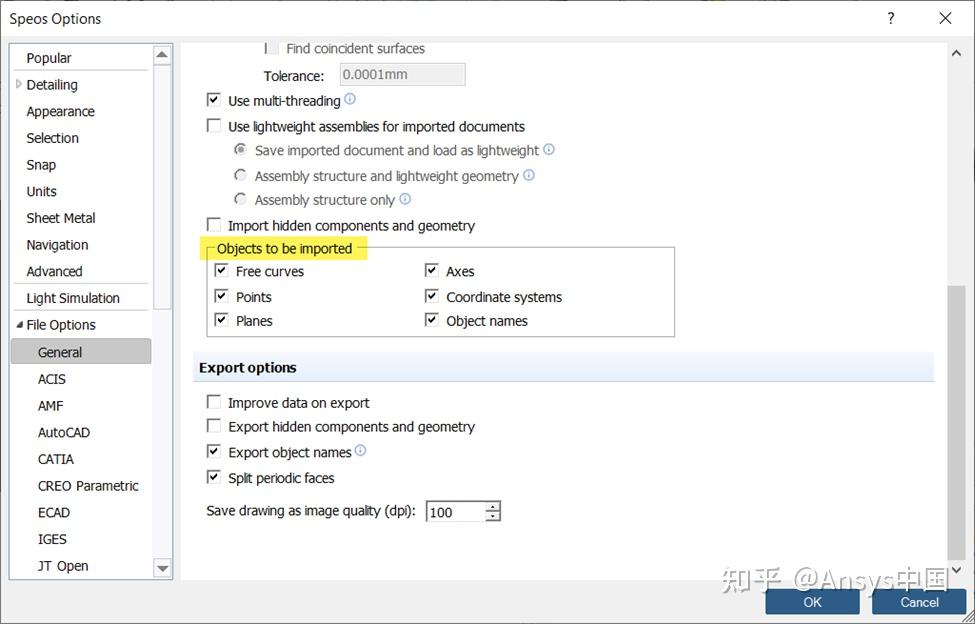Enable Import hidden components and geometry

213,226
